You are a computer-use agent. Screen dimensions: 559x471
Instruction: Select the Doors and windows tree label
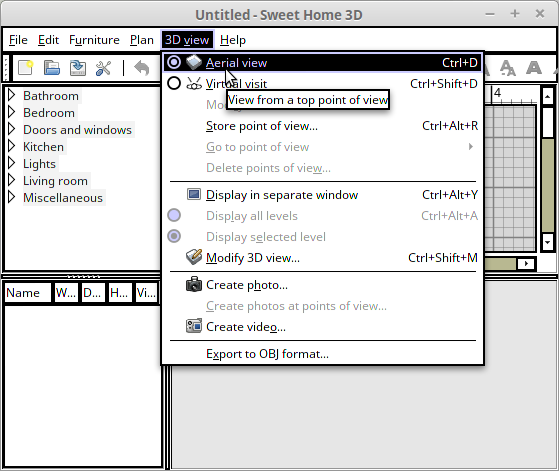77,129
